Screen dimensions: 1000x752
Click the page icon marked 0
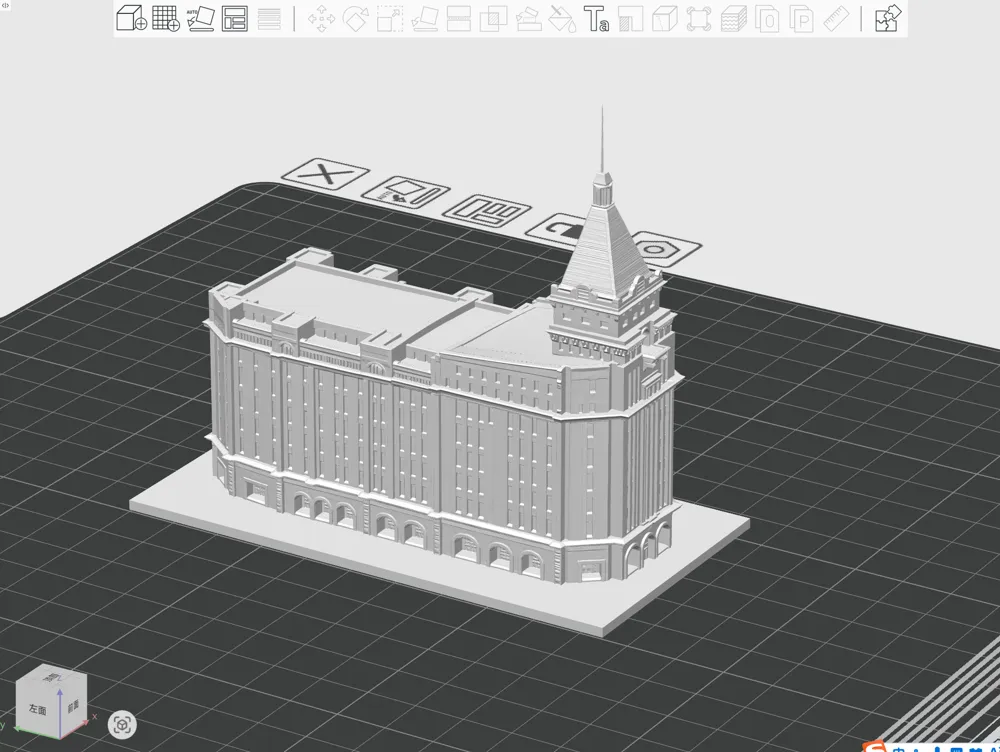[767, 18]
